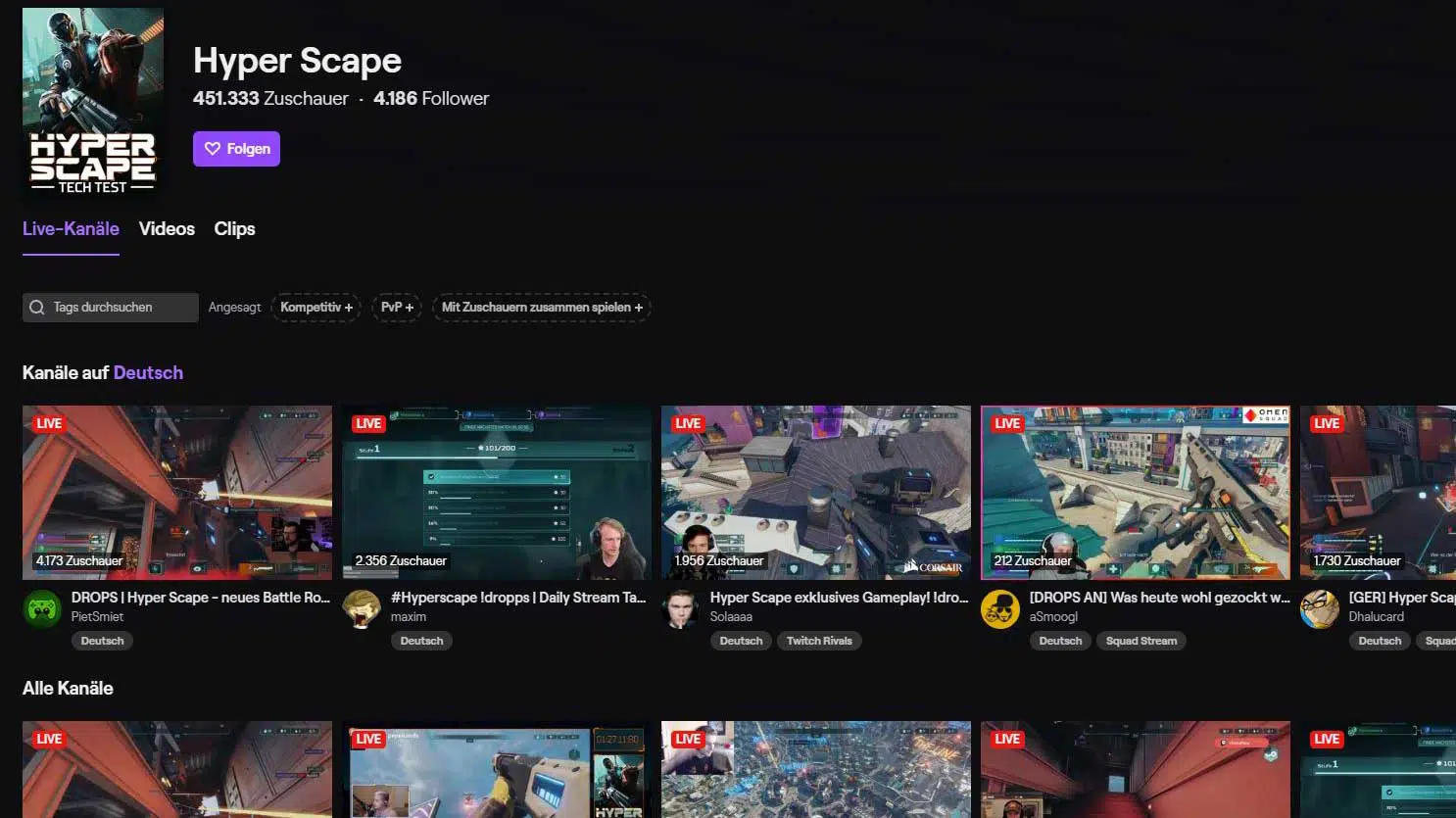Open Dhalucard's live stream thumbnail
The height and width of the screenshot is (818, 1456).
[x=1378, y=493]
